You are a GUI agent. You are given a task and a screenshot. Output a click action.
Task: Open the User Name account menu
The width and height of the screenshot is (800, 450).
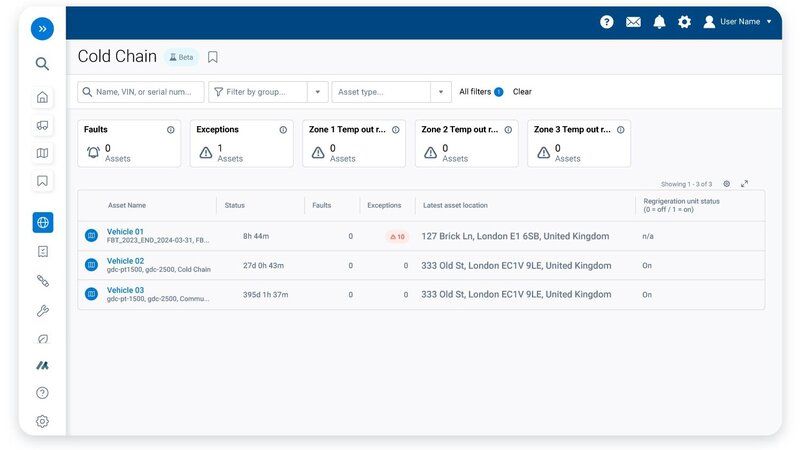tap(738, 22)
